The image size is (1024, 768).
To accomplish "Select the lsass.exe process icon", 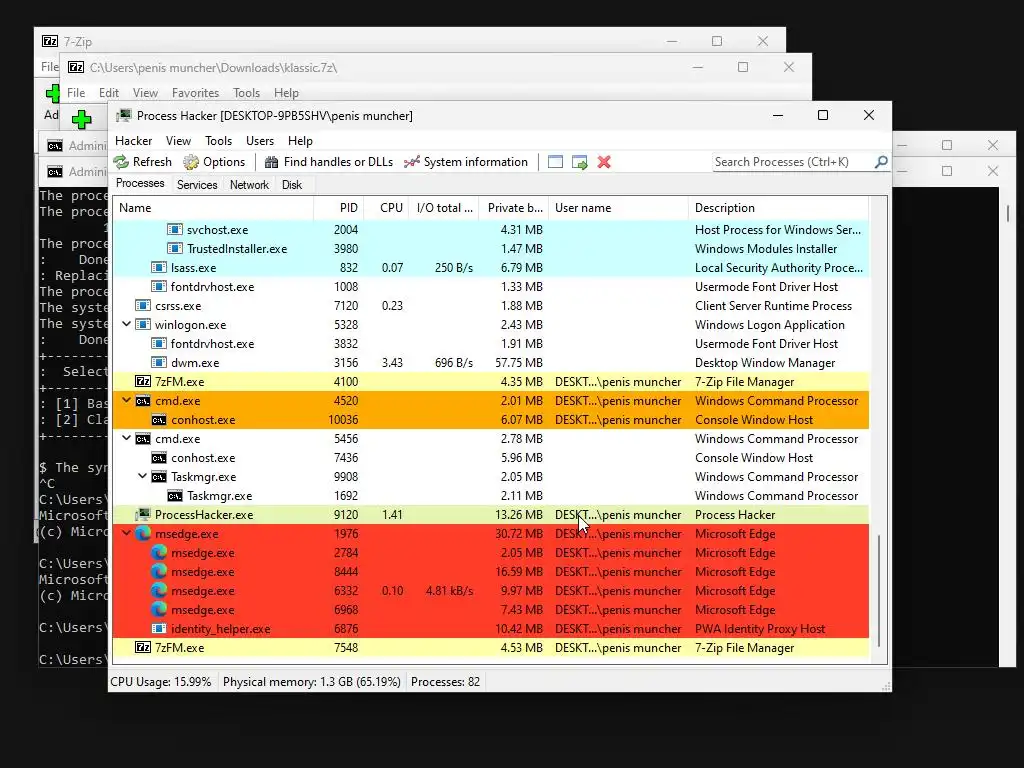I will 159,267.
